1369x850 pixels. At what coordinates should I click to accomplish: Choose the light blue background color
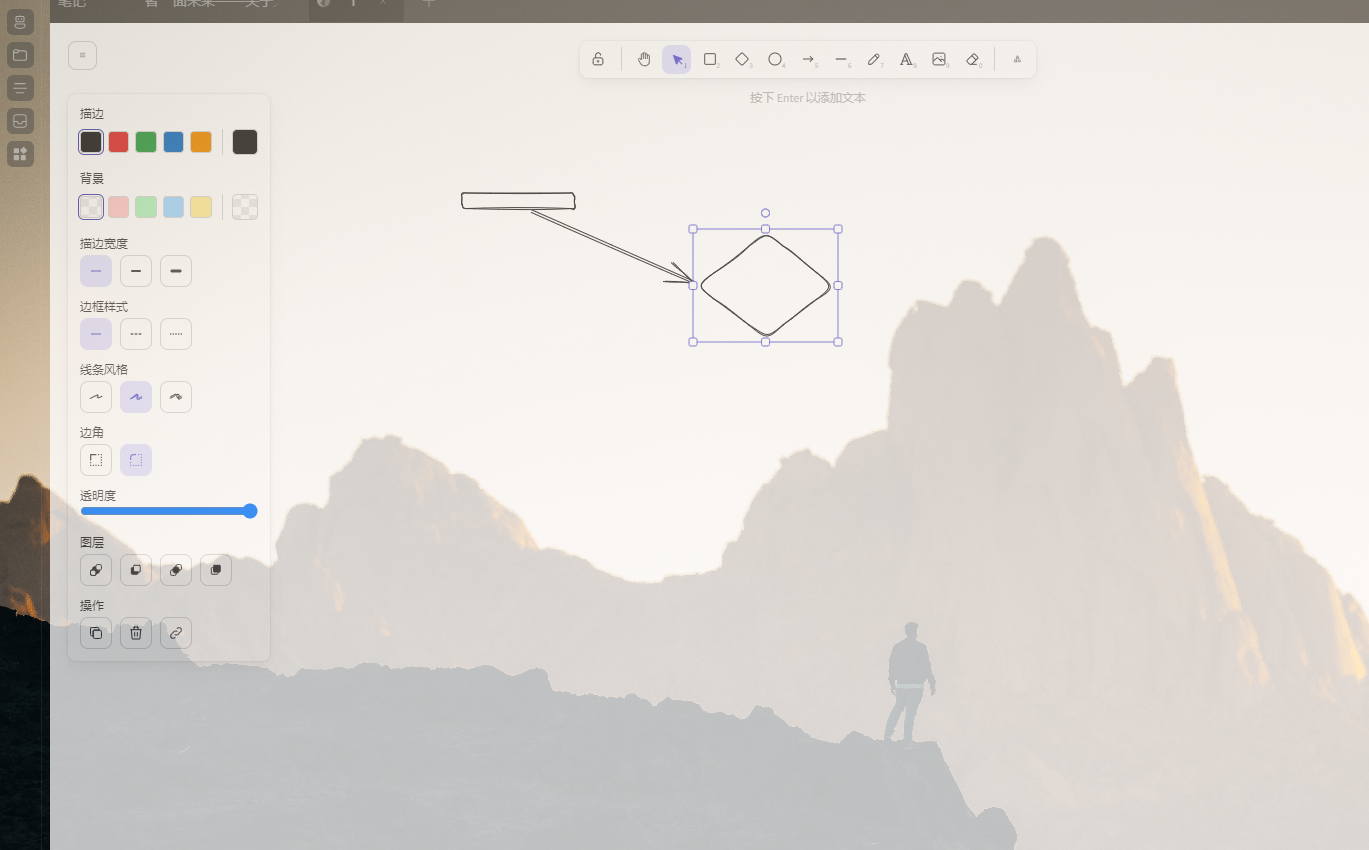point(174,207)
